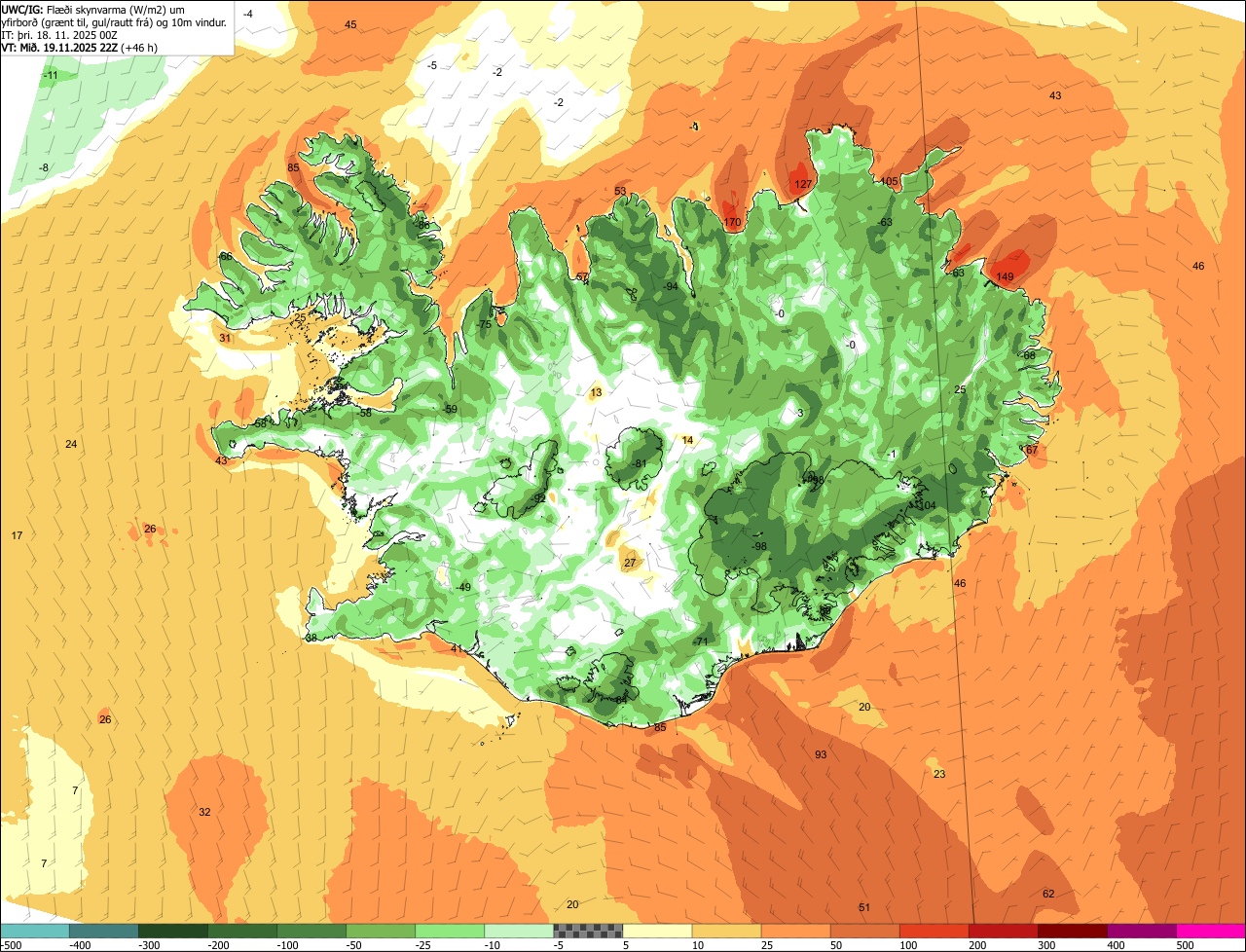Pick the darkest green swatch between -300 and -200
The height and width of the screenshot is (952, 1246).
point(172,931)
